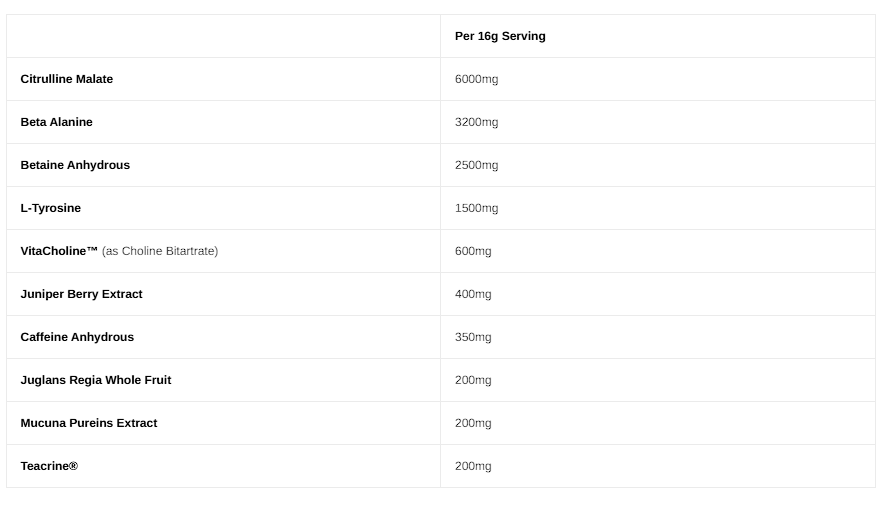Click the 400mg dosage value
The height and width of the screenshot is (519, 892).
pyautogui.click(x=473, y=294)
